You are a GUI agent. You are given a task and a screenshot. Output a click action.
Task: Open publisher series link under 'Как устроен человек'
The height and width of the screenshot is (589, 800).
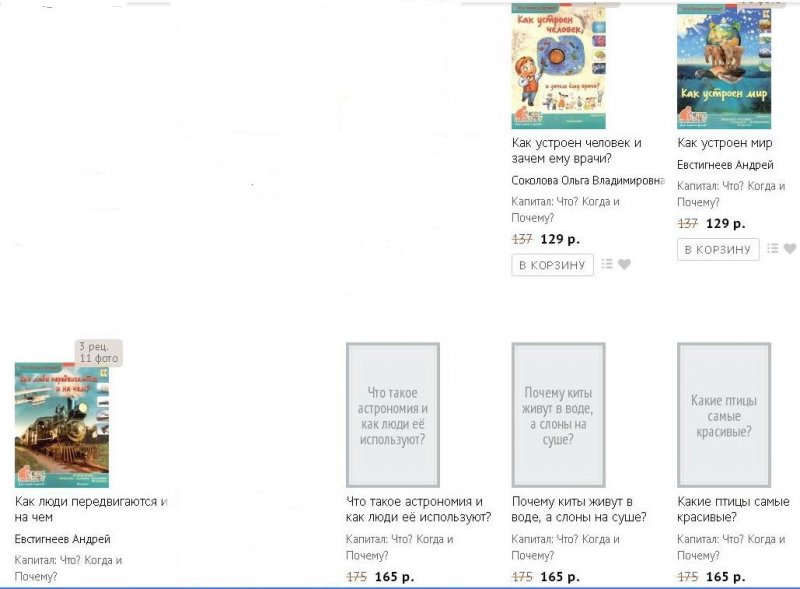(565, 209)
